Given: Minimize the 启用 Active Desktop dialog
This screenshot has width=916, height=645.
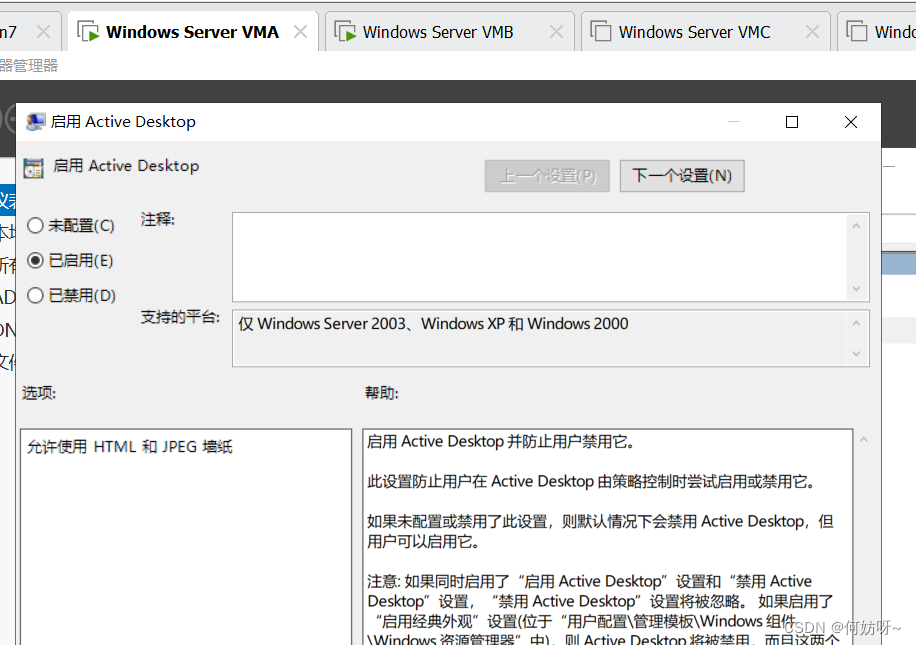Looking at the screenshot, I should (x=734, y=122).
